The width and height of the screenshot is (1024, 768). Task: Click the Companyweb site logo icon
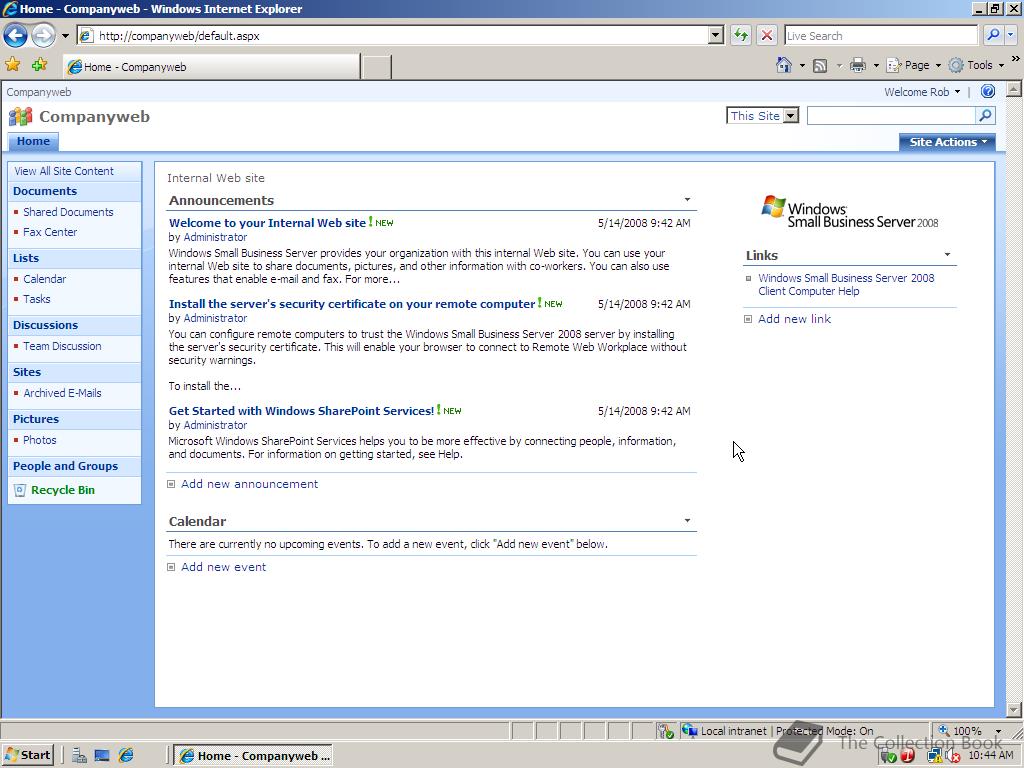pyautogui.click(x=20, y=117)
